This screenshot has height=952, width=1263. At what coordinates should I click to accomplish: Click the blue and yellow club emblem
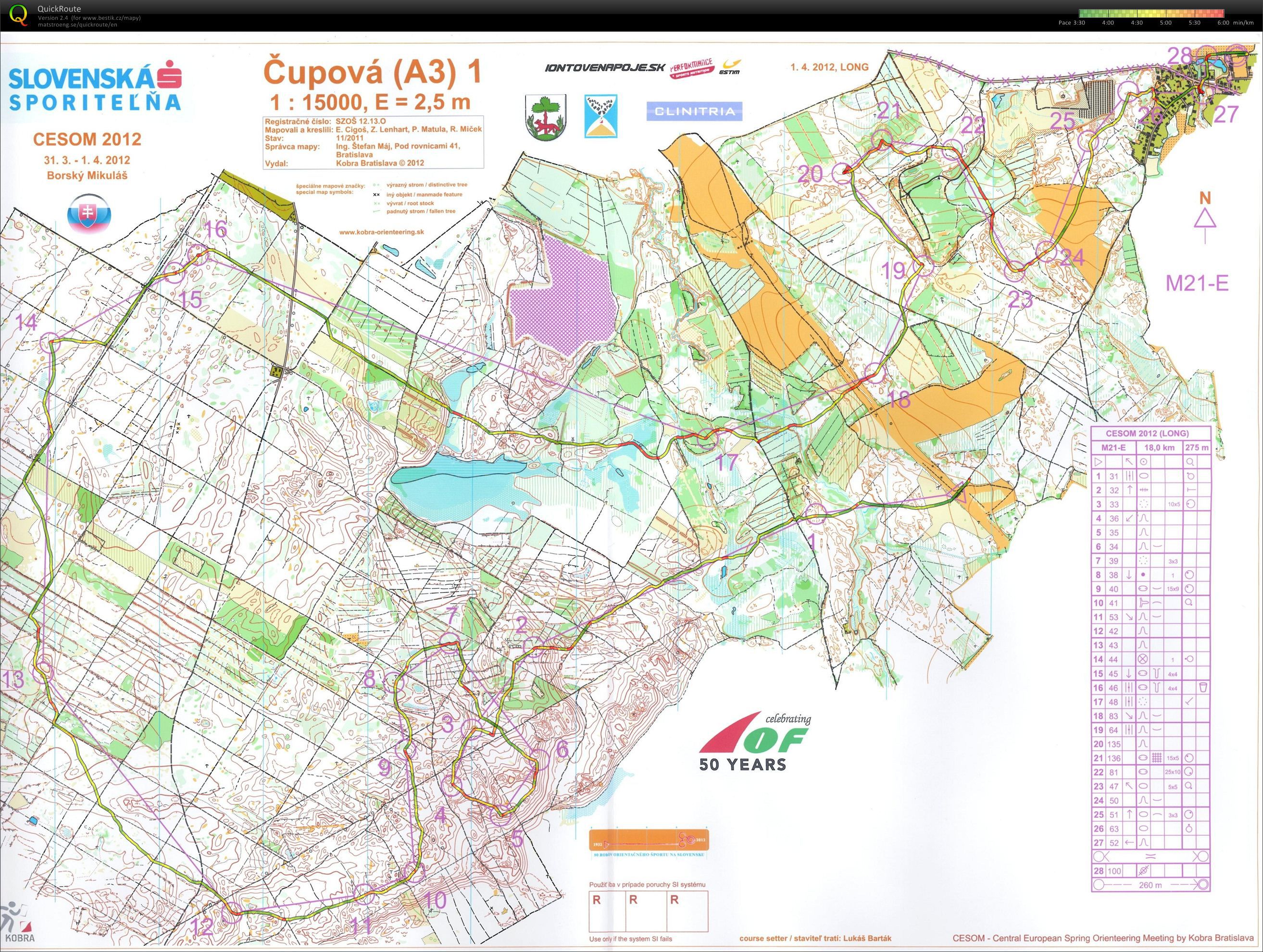click(x=600, y=116)
